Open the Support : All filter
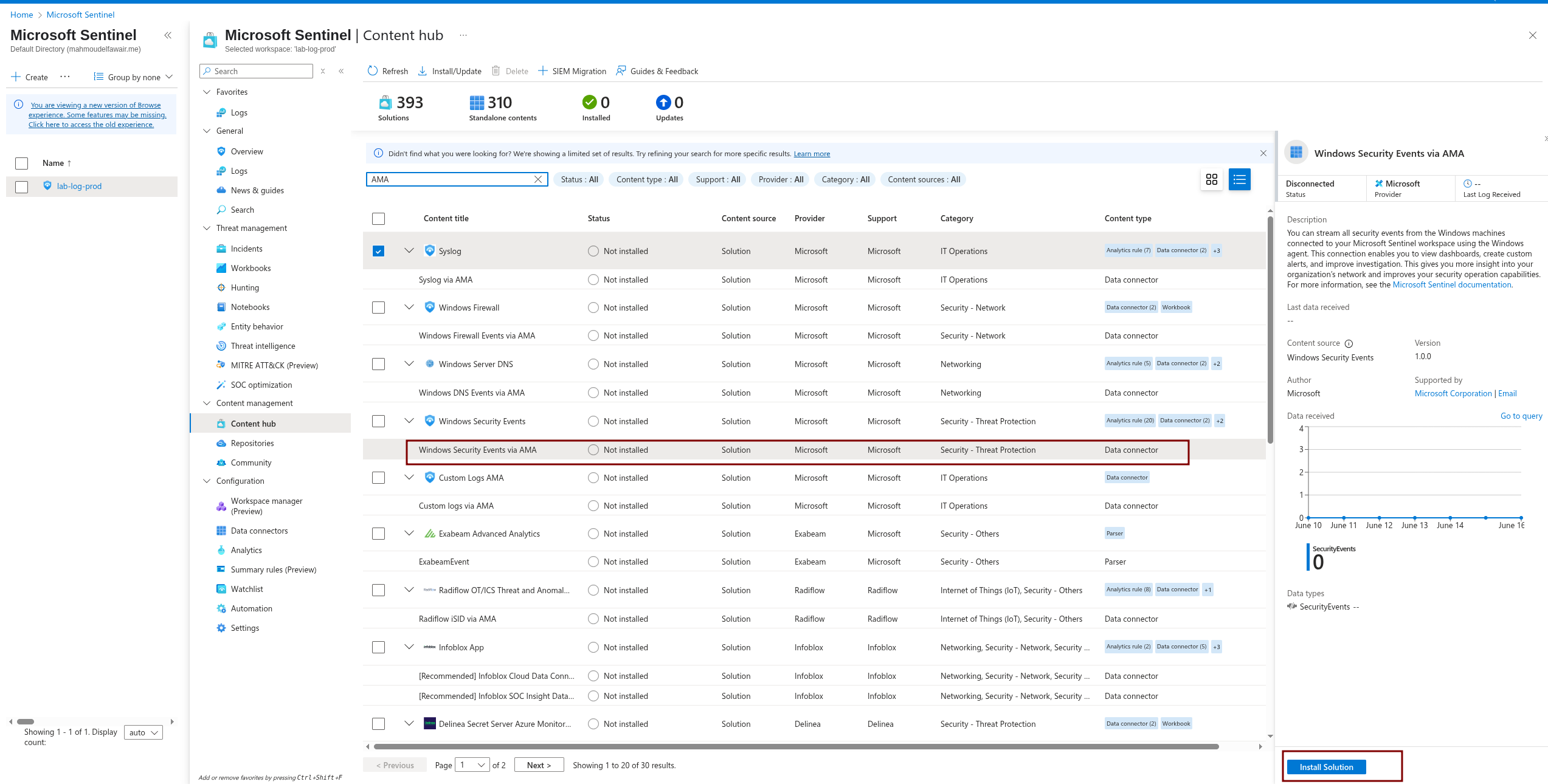The image size is (1548, 784). coord(718,179)
